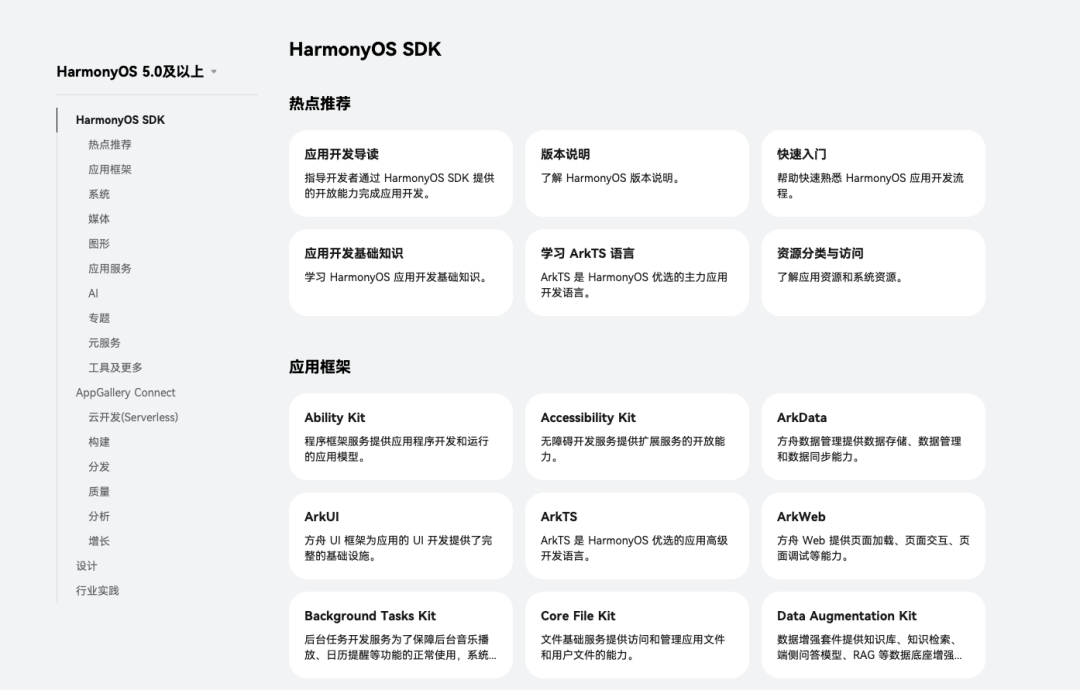Screen dimensions: 1080x690
Task: Open the 应用开发导读 card
Action: (x=401, y=174)
